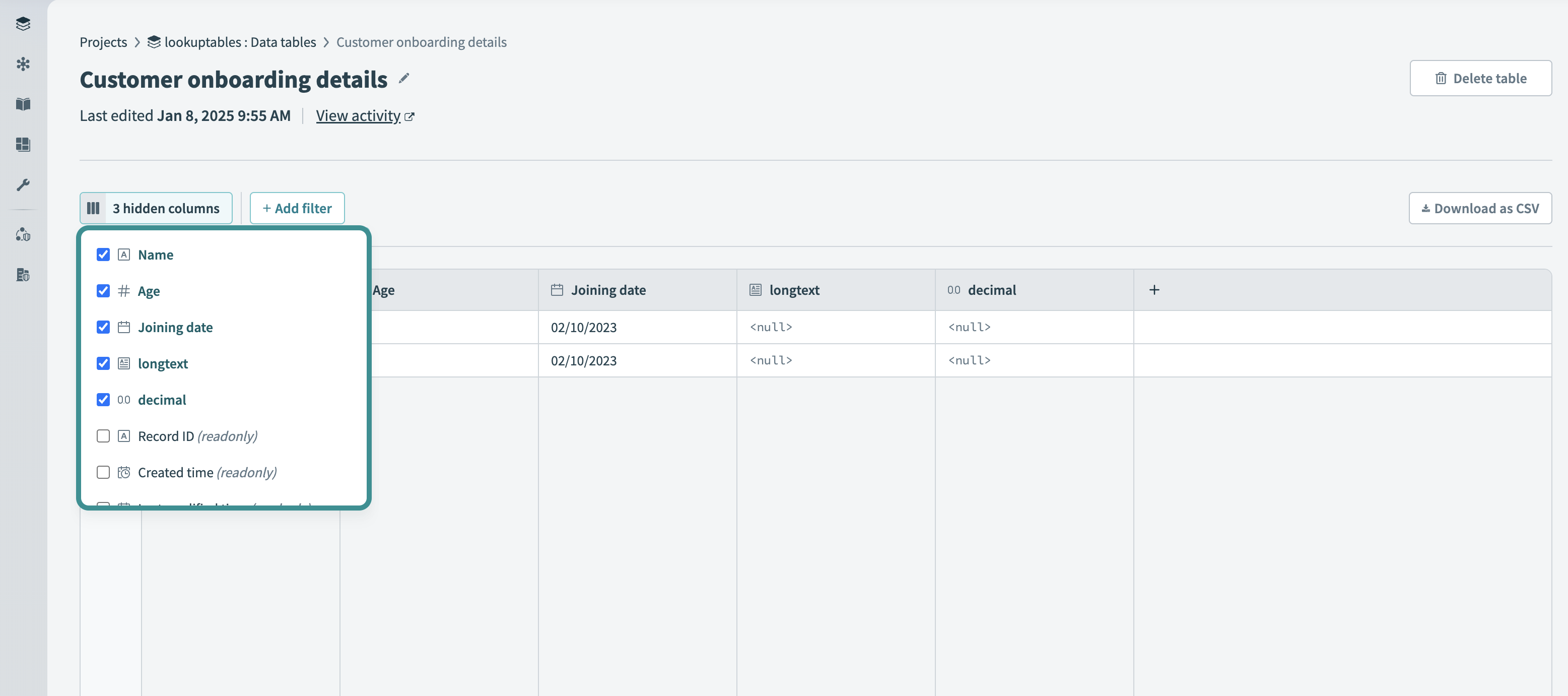Viewport: 1568px width, 696px height.
Task: Select the longtext column header
Action: pos(836,290)
